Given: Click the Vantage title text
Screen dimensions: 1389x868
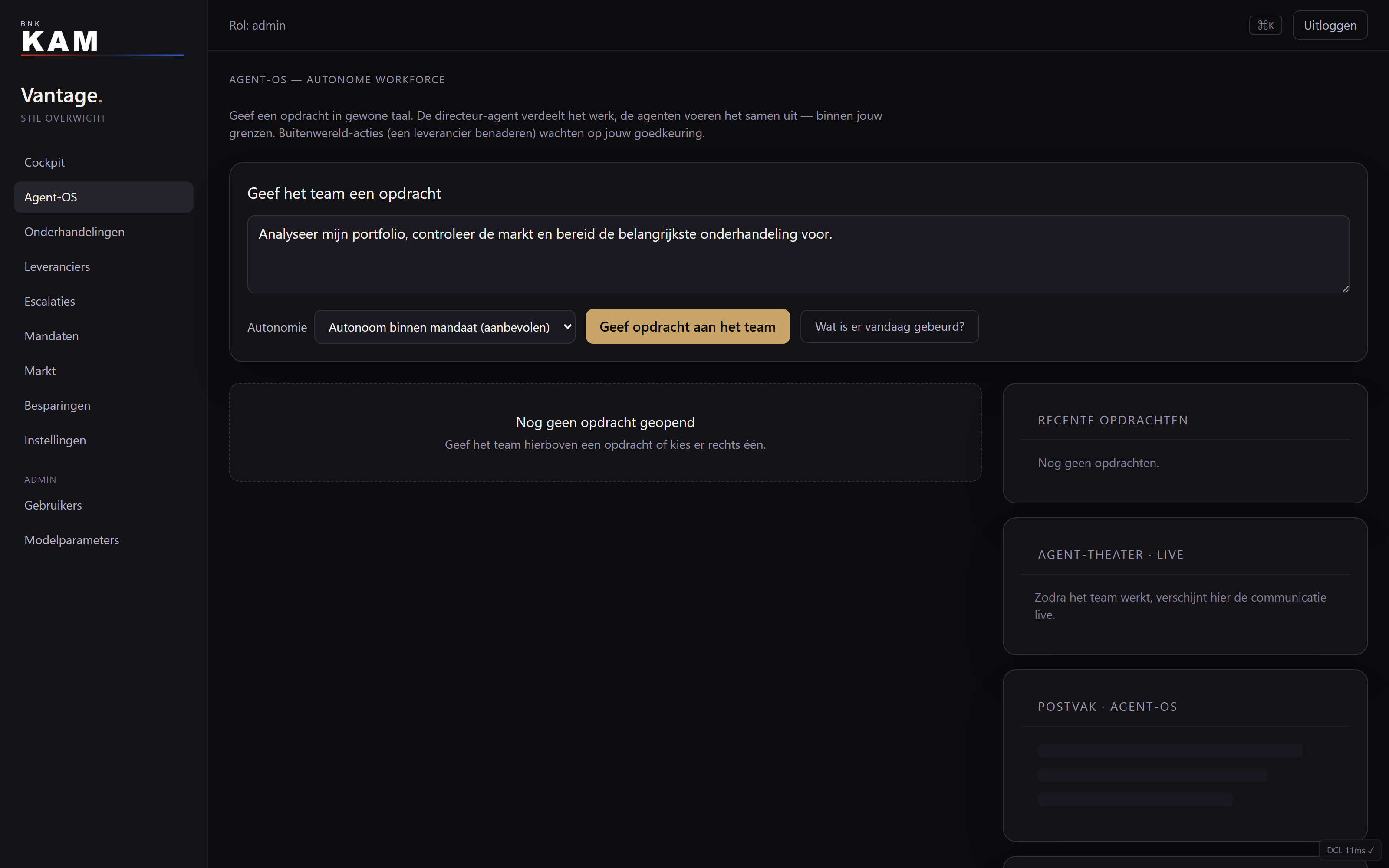Looking at the screenshot, I should click(61, 95).
